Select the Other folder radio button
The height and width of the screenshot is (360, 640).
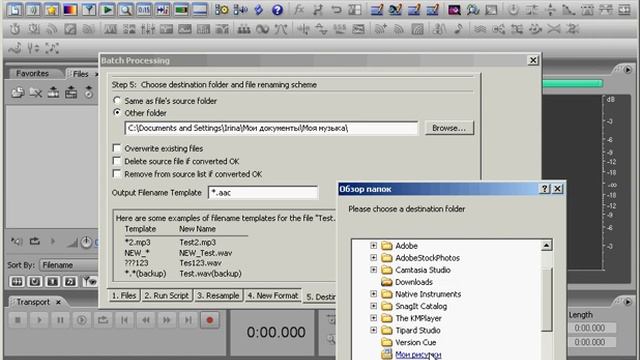117,112
